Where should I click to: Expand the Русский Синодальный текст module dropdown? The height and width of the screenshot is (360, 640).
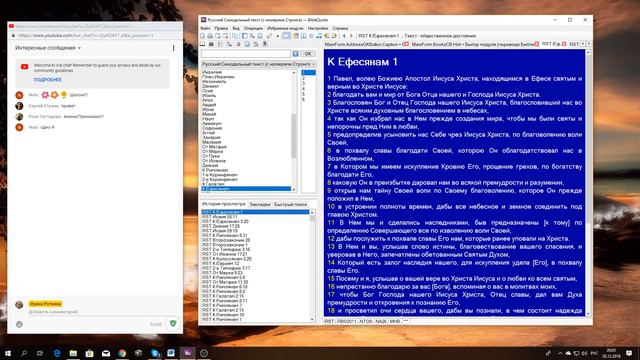pos(313,64)
